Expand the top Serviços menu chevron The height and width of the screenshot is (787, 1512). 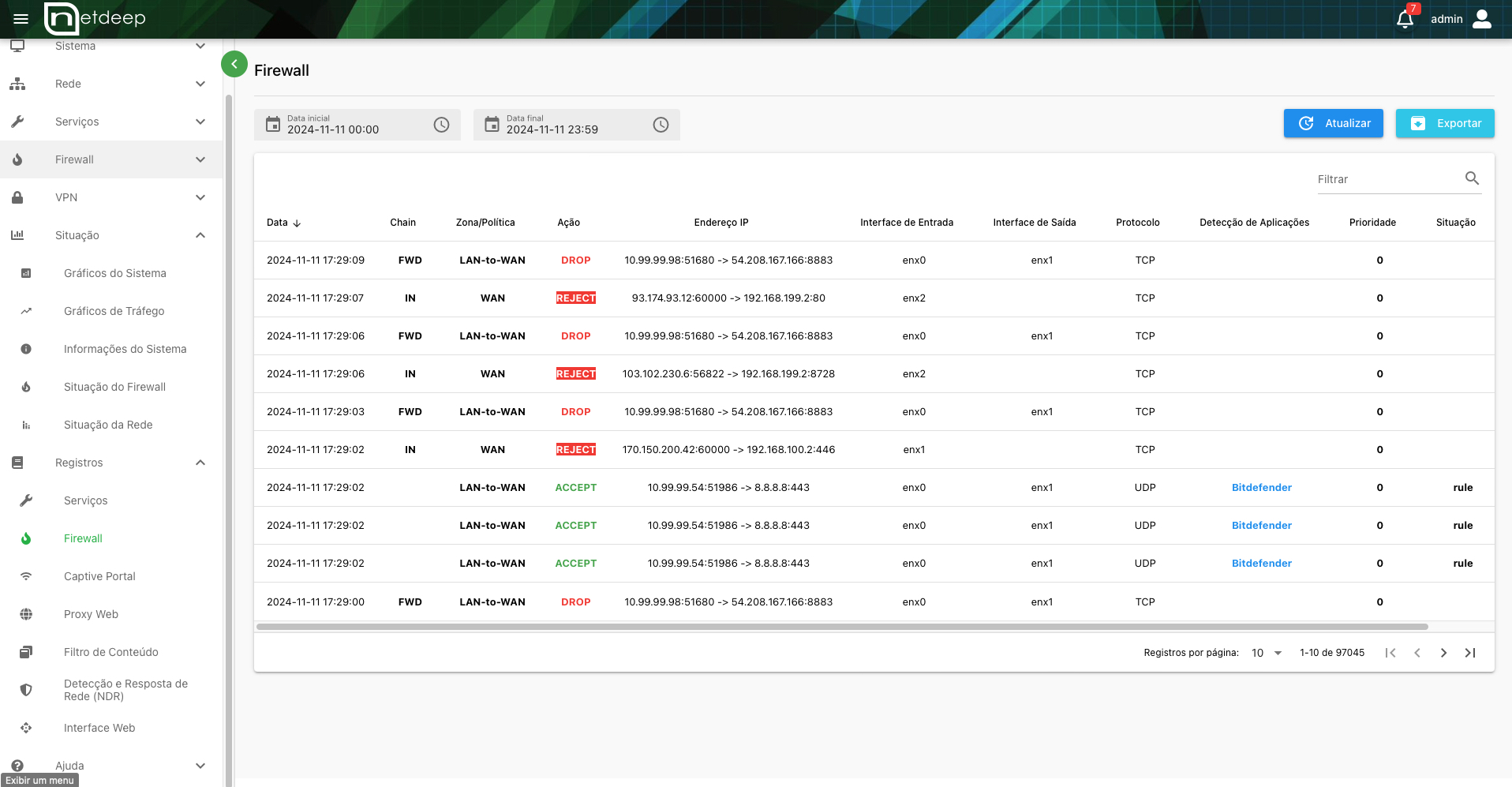(x=200, y=122)
